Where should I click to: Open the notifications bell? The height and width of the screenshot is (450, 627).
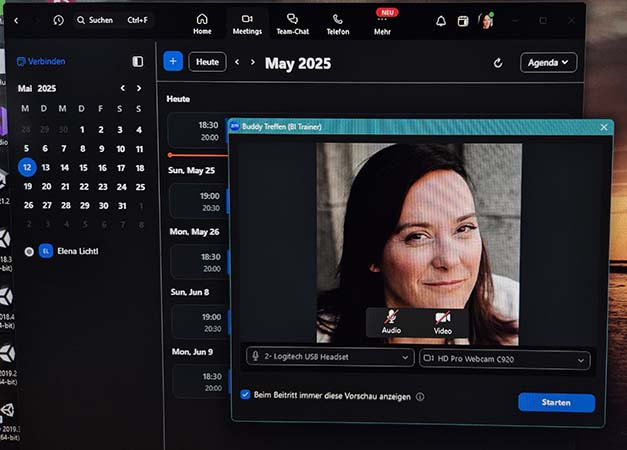point(441,21)
